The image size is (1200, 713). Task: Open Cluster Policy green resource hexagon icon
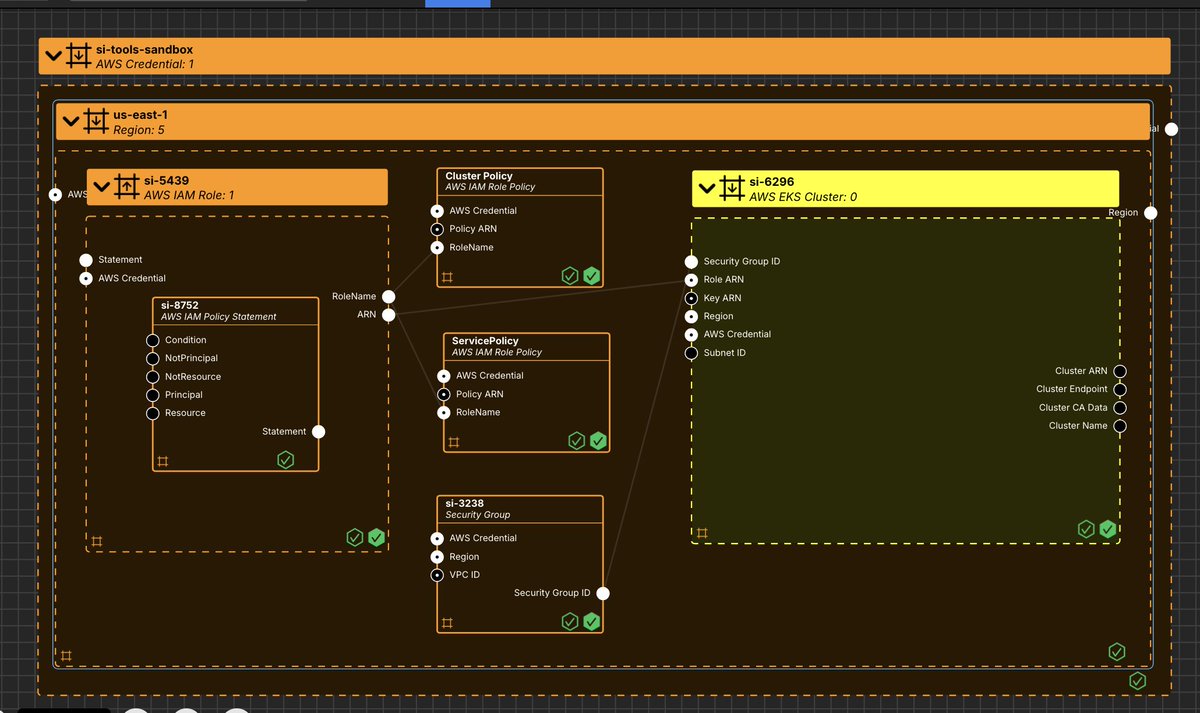[x=592, y=276]
